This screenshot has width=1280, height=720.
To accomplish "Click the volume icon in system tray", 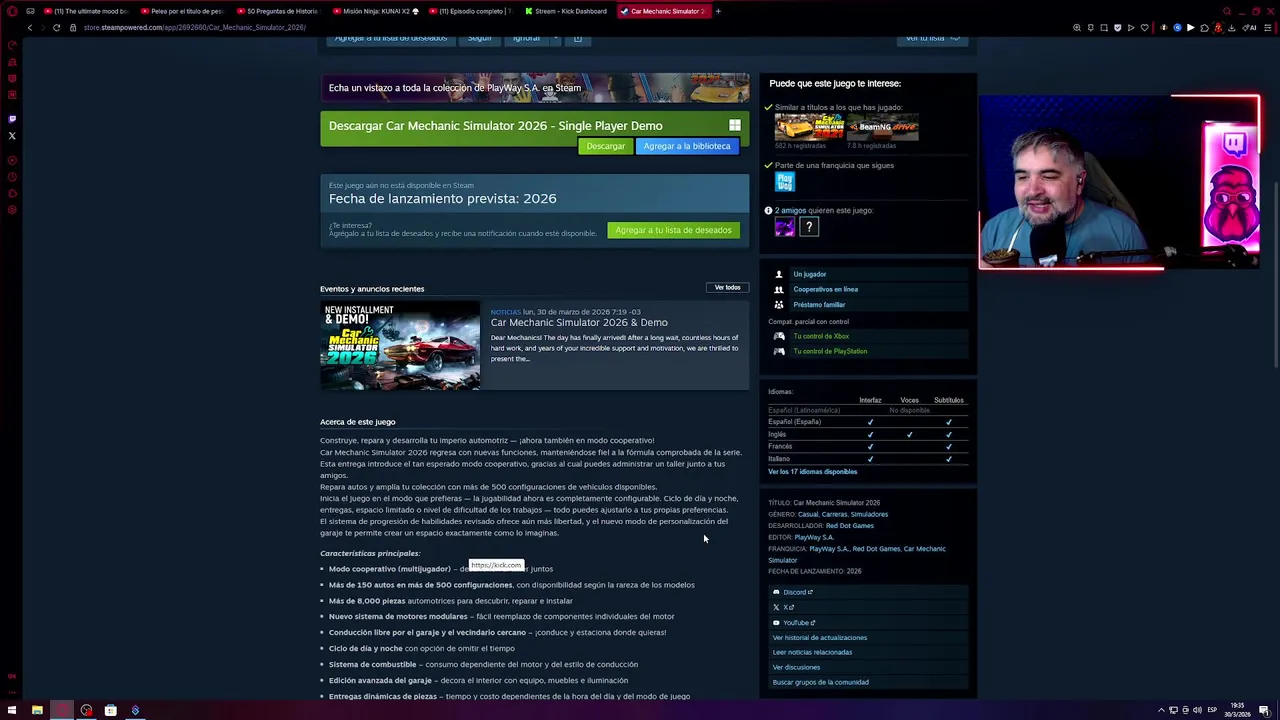I will click(1197, 710).
